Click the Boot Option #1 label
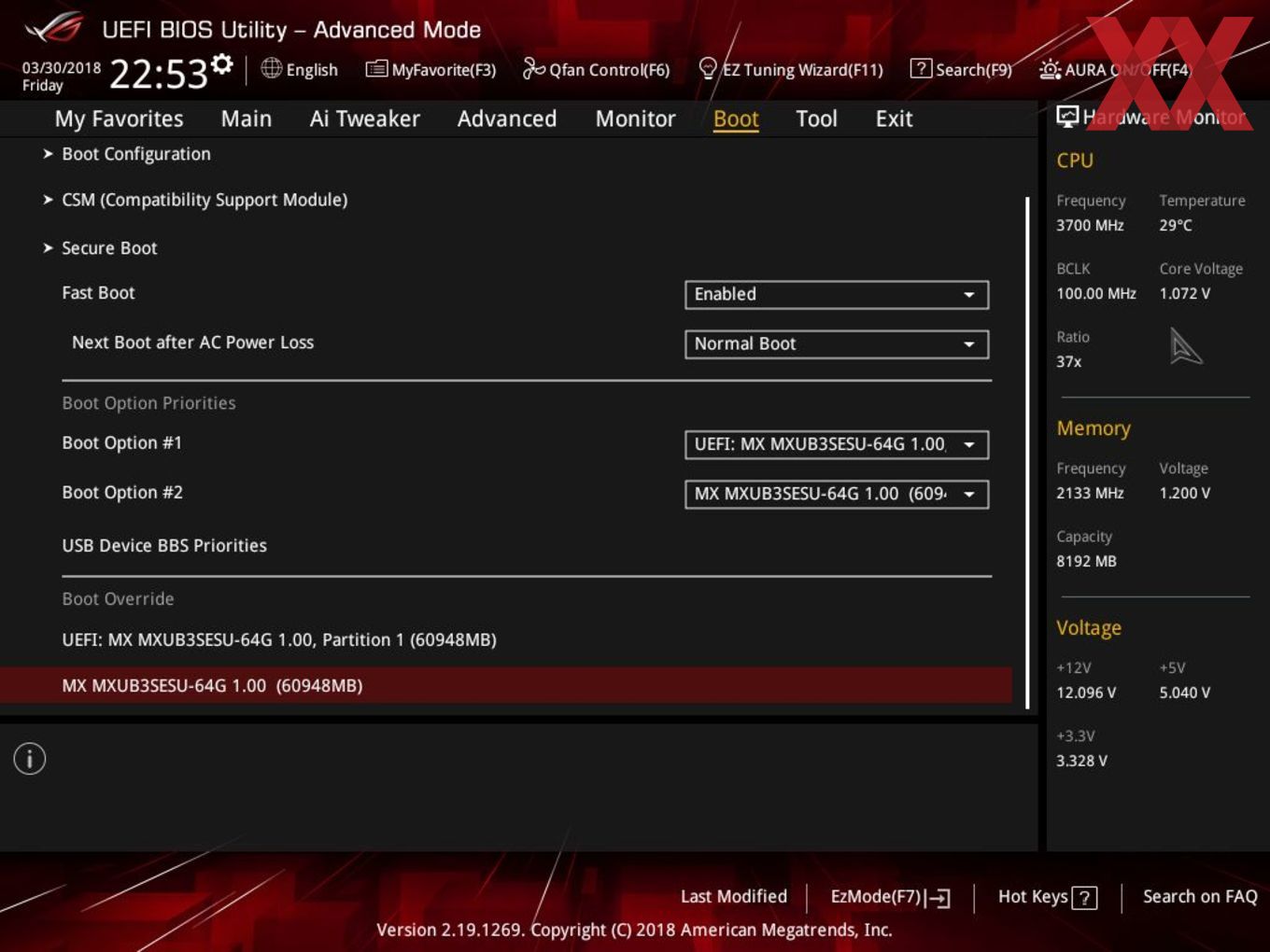Image resolution: width=1270 pixels, height=952 pixels. [x=122, y=442]
